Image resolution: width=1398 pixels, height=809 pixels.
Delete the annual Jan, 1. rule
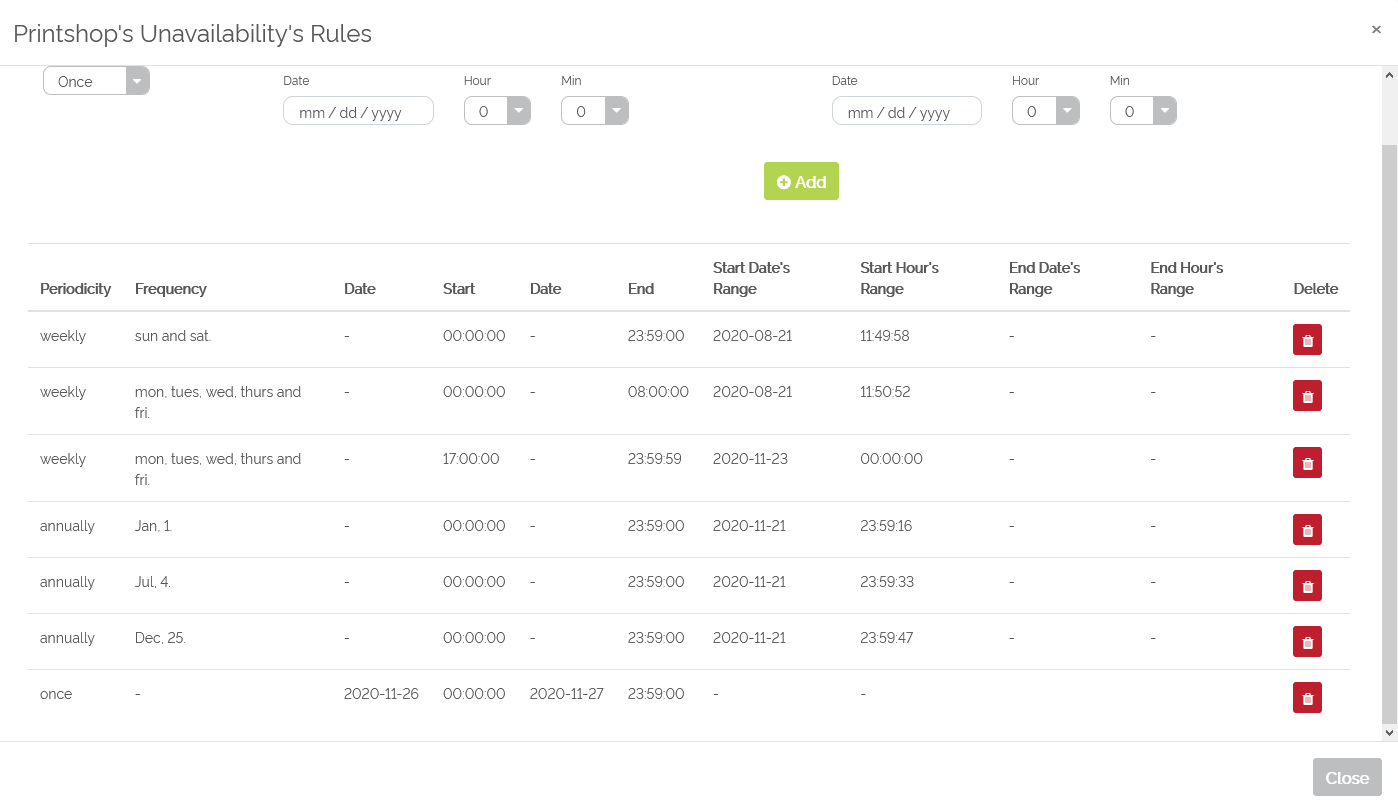[x=1307, y=530]
